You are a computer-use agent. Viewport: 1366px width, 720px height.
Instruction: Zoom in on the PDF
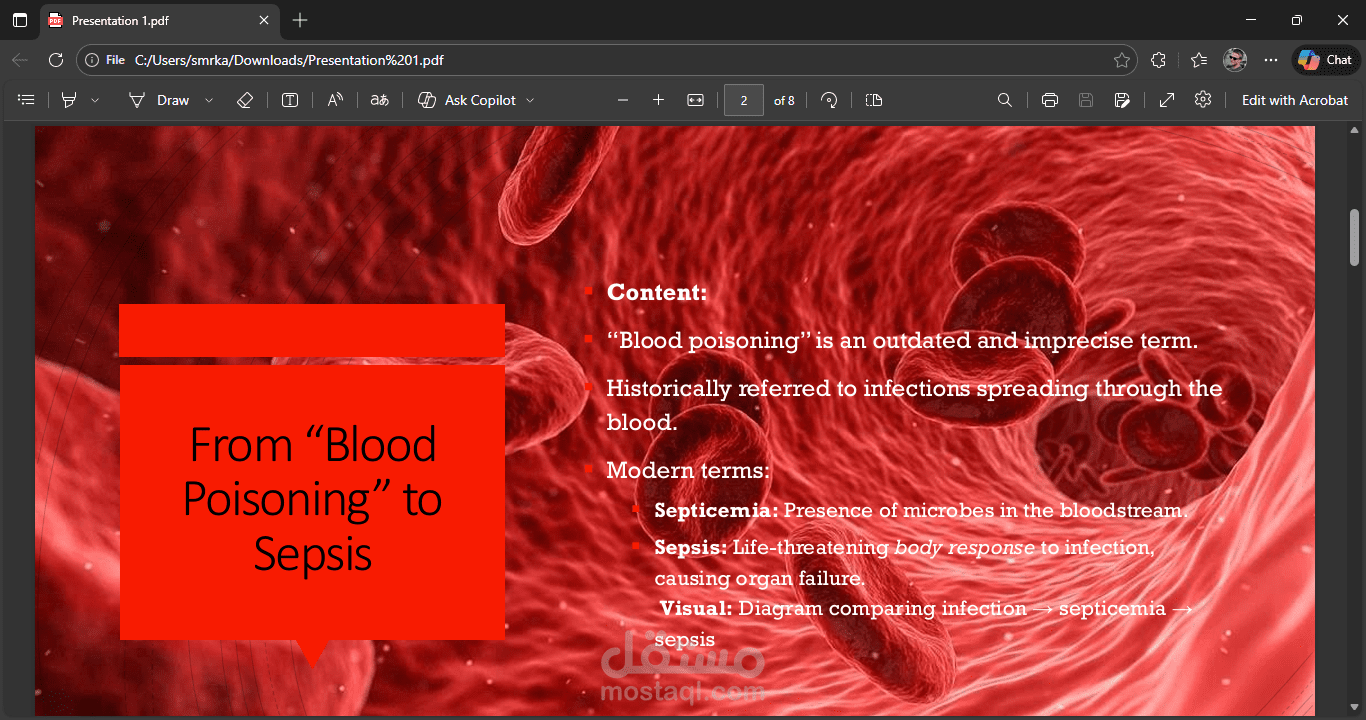tap(658, 100)
